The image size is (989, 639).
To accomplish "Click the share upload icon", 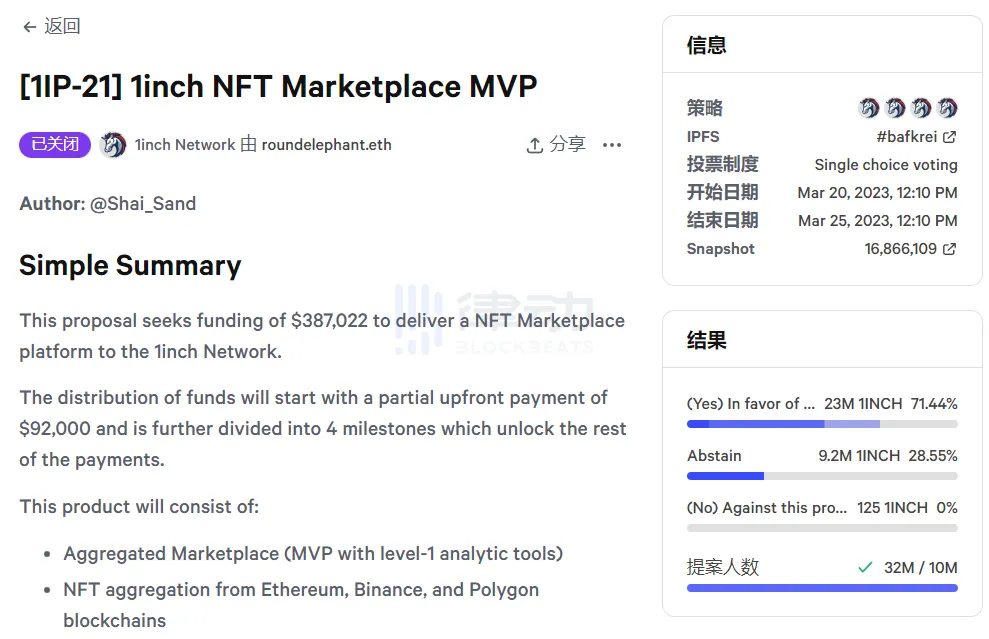I will click(x=535, y=145).
